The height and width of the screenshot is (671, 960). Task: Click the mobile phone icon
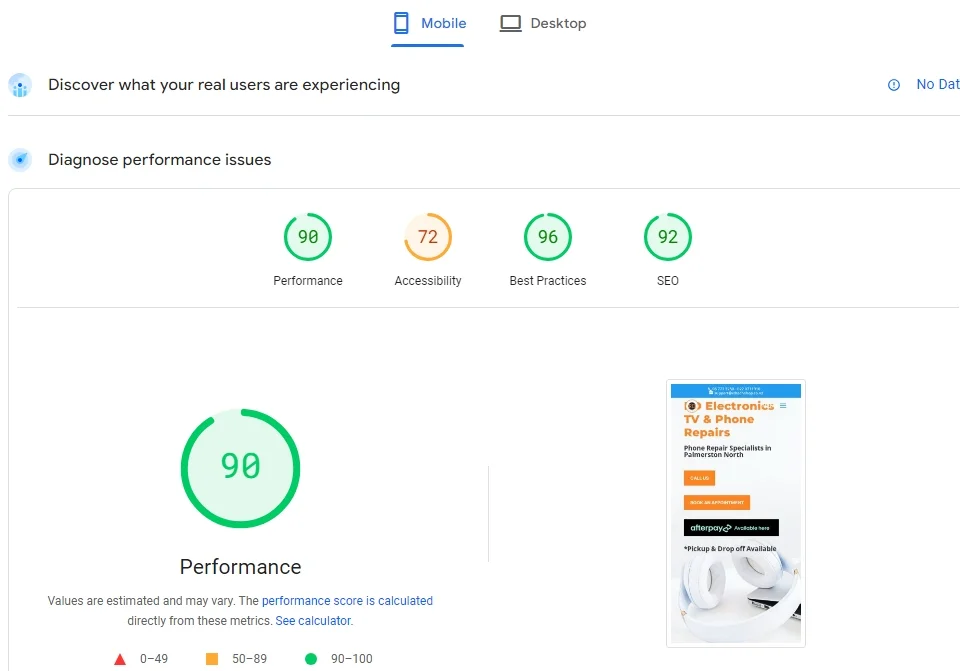[x=401, y=23]
